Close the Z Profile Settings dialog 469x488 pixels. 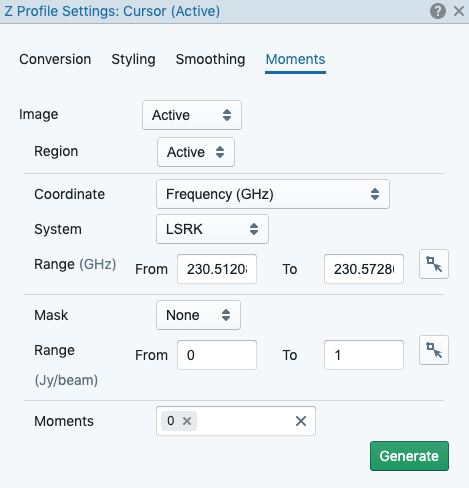click(459, 11)
